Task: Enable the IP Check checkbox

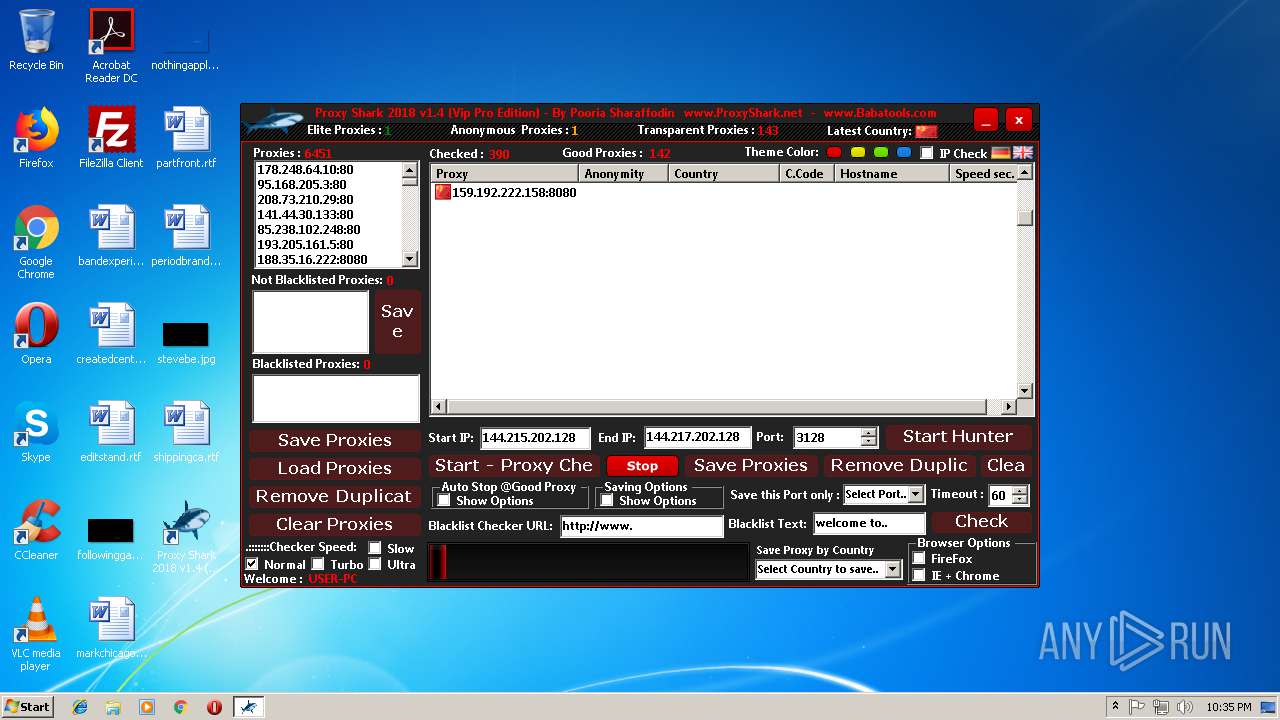Action: point(927,153)
